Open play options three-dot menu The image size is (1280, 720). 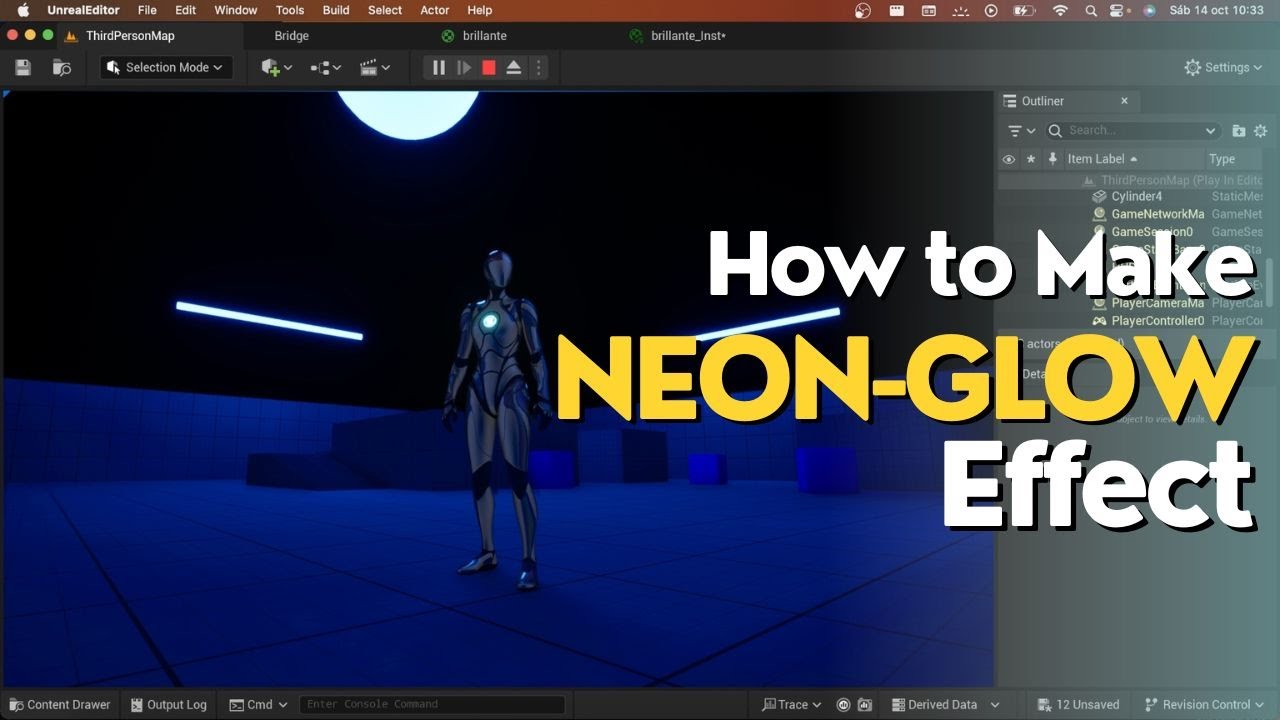point(538,67)
